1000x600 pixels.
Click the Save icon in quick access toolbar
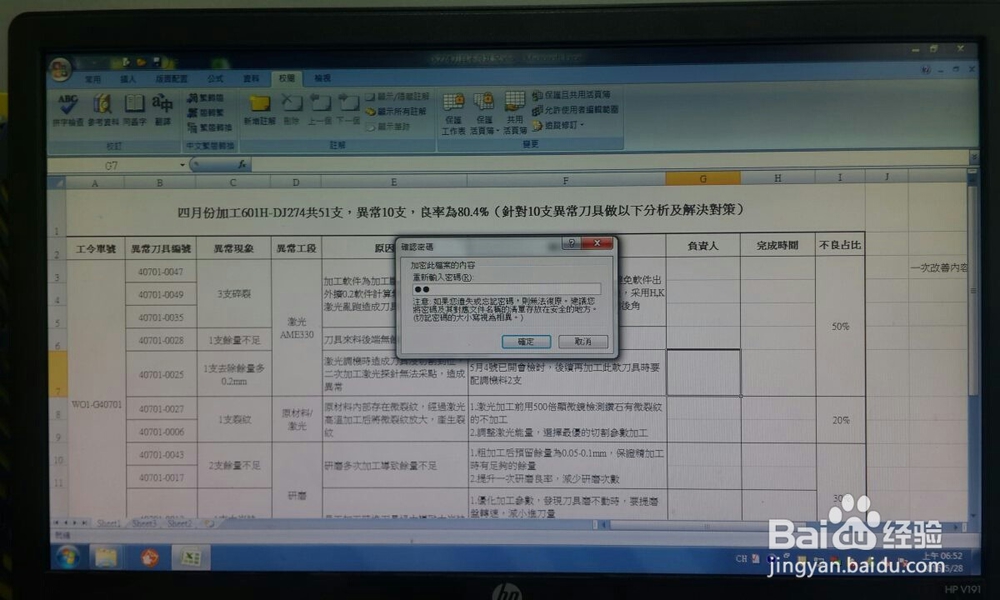(156, 62)
